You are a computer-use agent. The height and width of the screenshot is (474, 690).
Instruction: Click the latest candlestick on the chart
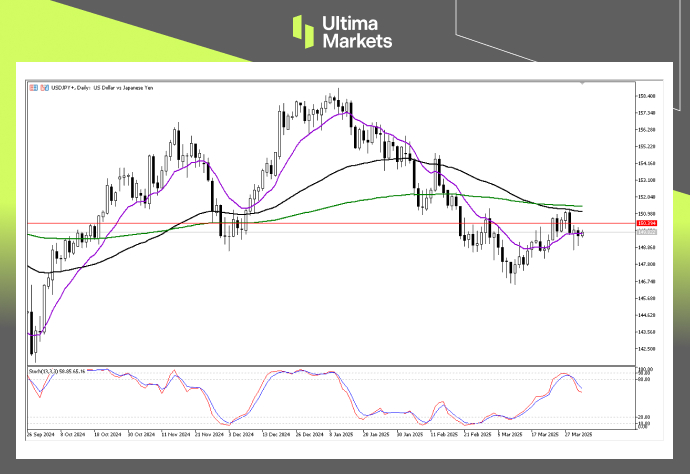583,232
